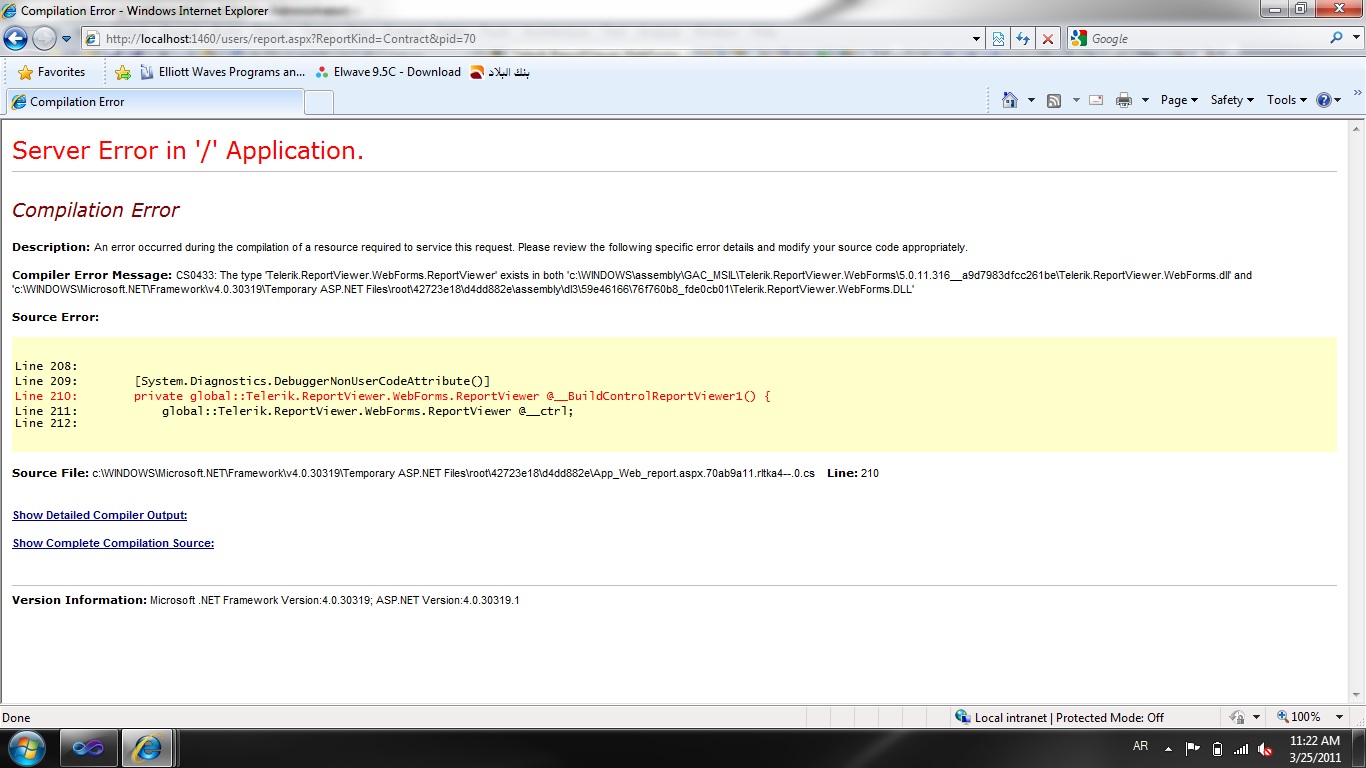Open the Tools menu
This screenshot has height=768, width=1366.
point(1287,100)
